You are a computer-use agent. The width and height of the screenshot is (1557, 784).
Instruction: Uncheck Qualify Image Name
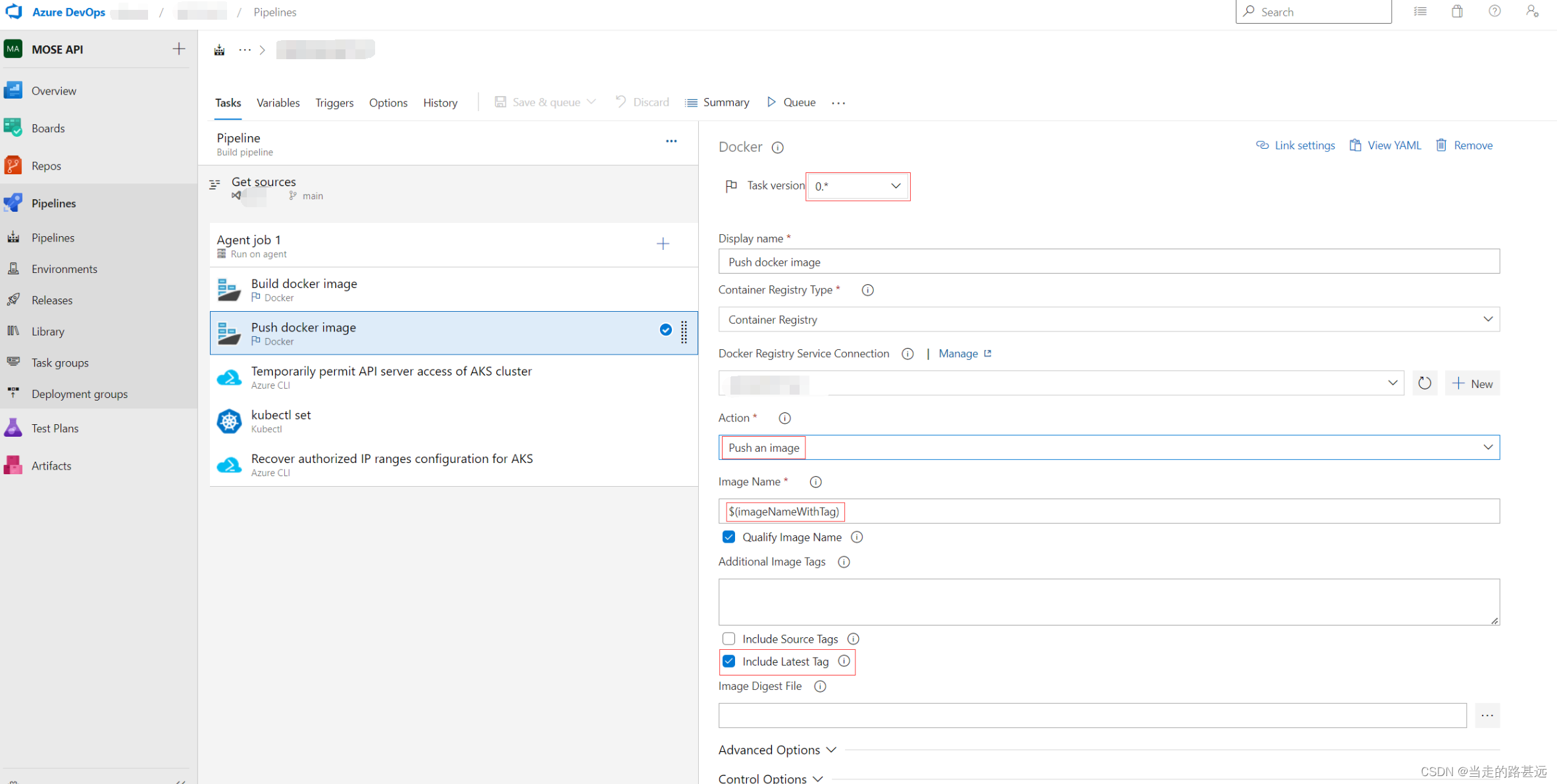(x=728, y=537)
